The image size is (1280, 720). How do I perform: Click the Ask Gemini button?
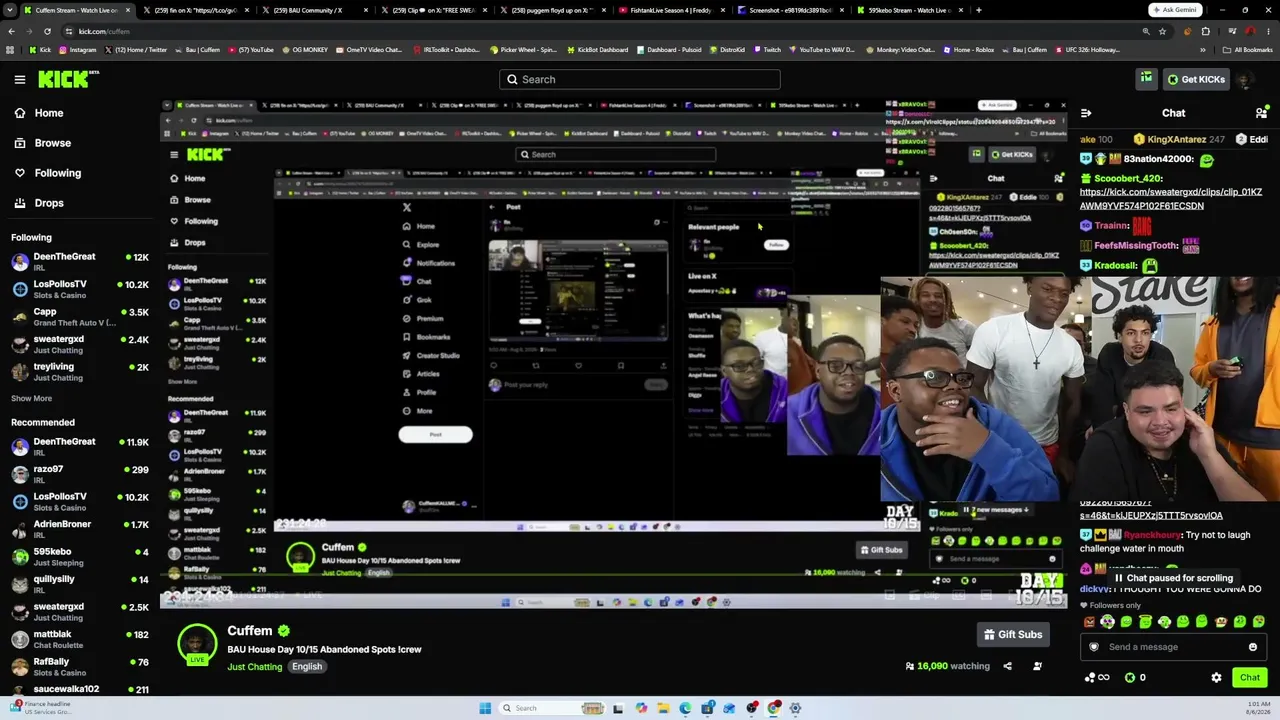click(1174, 10)
